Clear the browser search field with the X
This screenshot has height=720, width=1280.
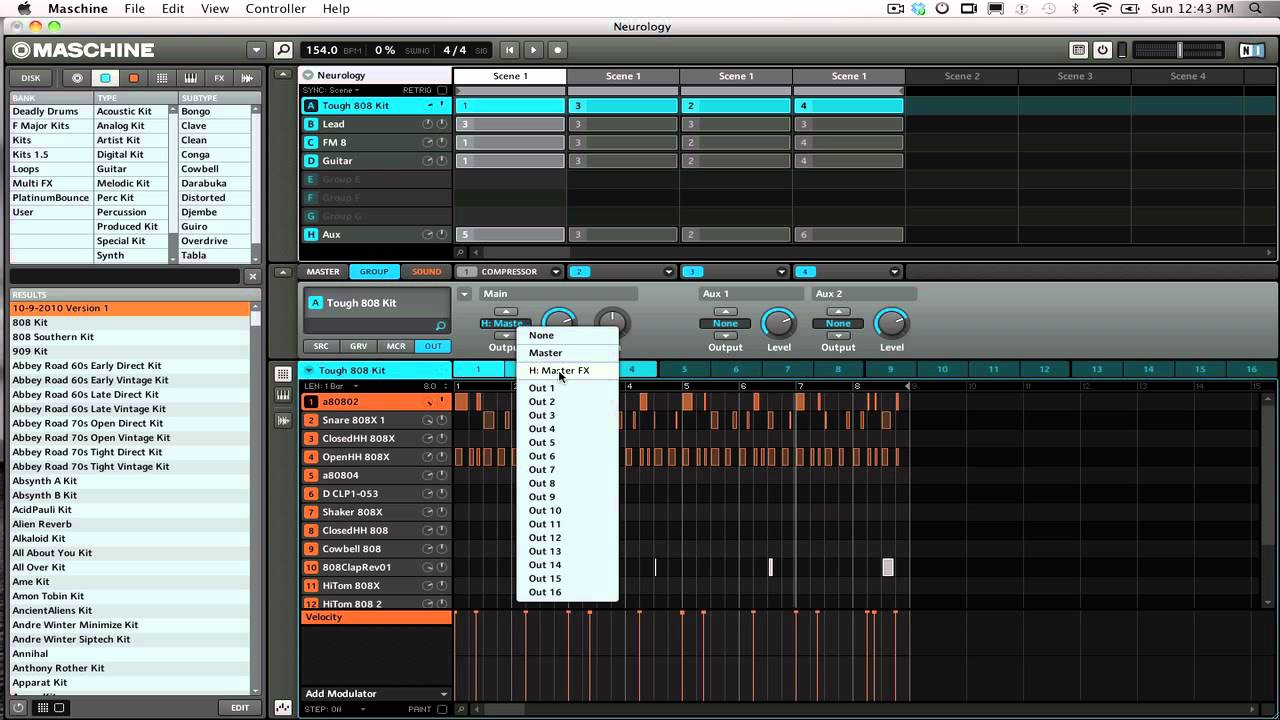tap(252, 276)
